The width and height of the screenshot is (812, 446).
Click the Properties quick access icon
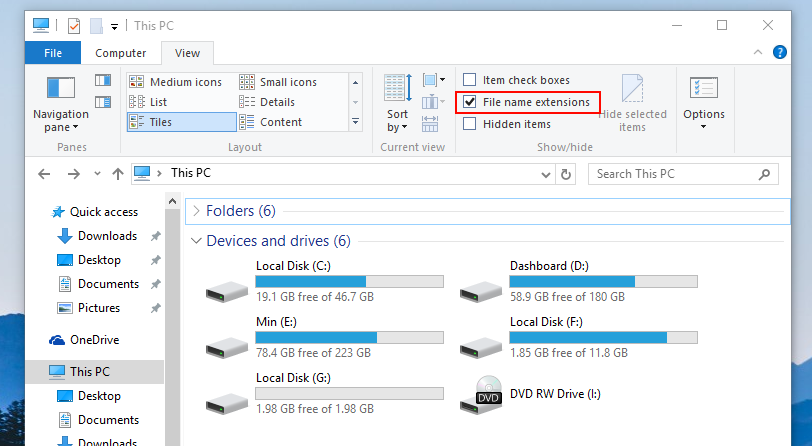(74, 25)
